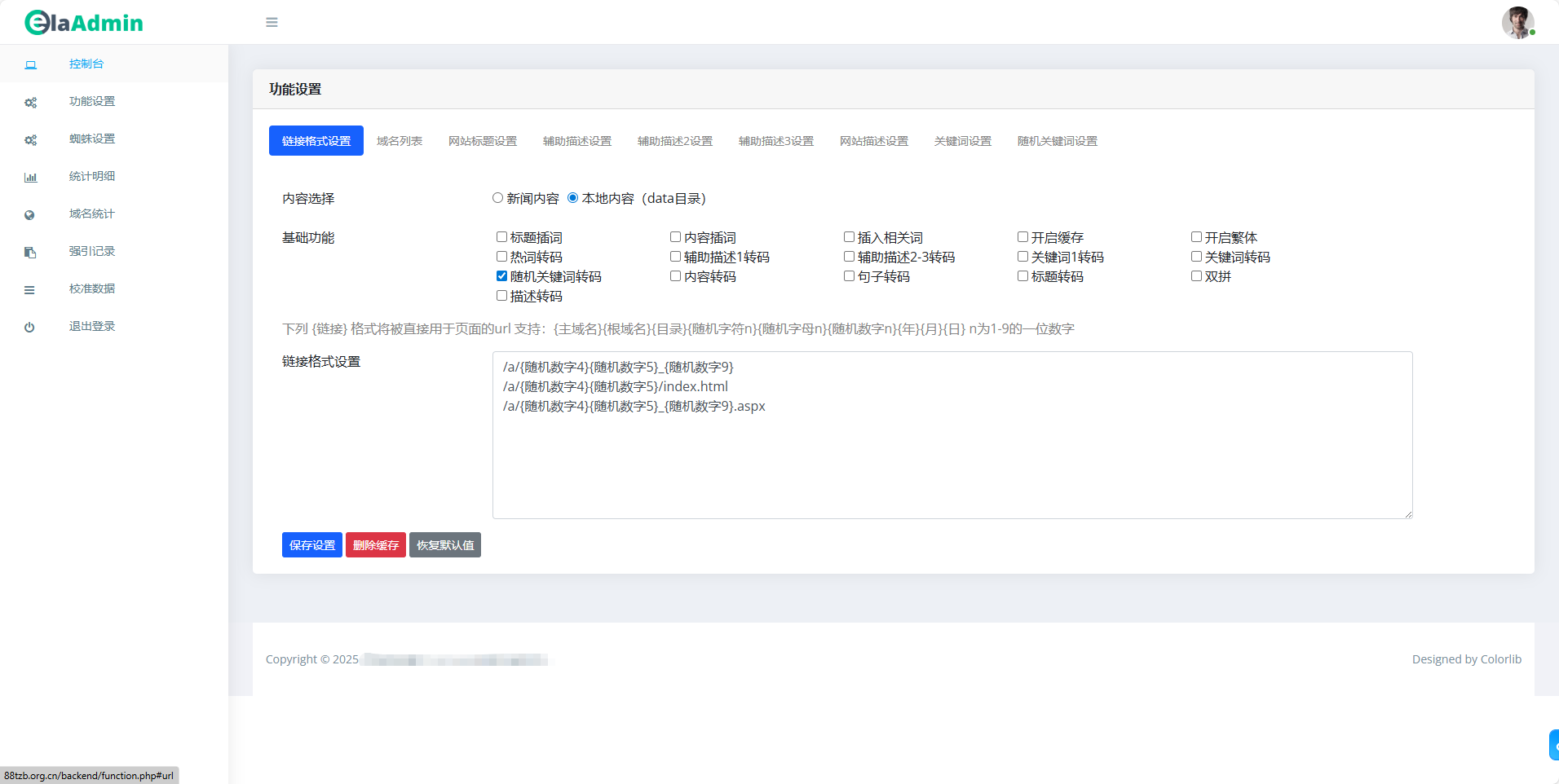This screenshot has width=1559, height=784.
Task: Click the gears icon beside 功能设置
Action: 30,103
